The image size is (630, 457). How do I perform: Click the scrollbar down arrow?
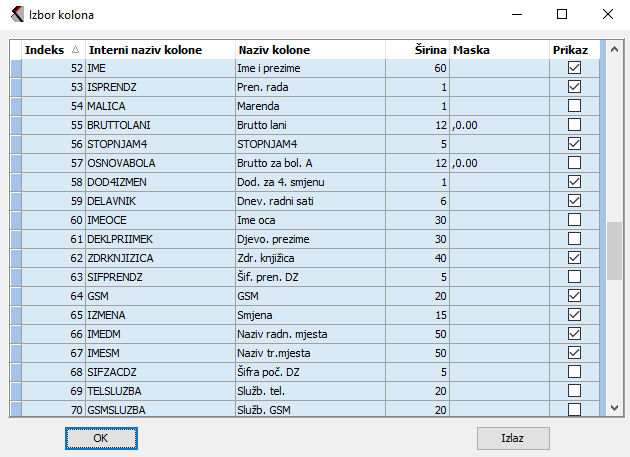coord(615,408)
